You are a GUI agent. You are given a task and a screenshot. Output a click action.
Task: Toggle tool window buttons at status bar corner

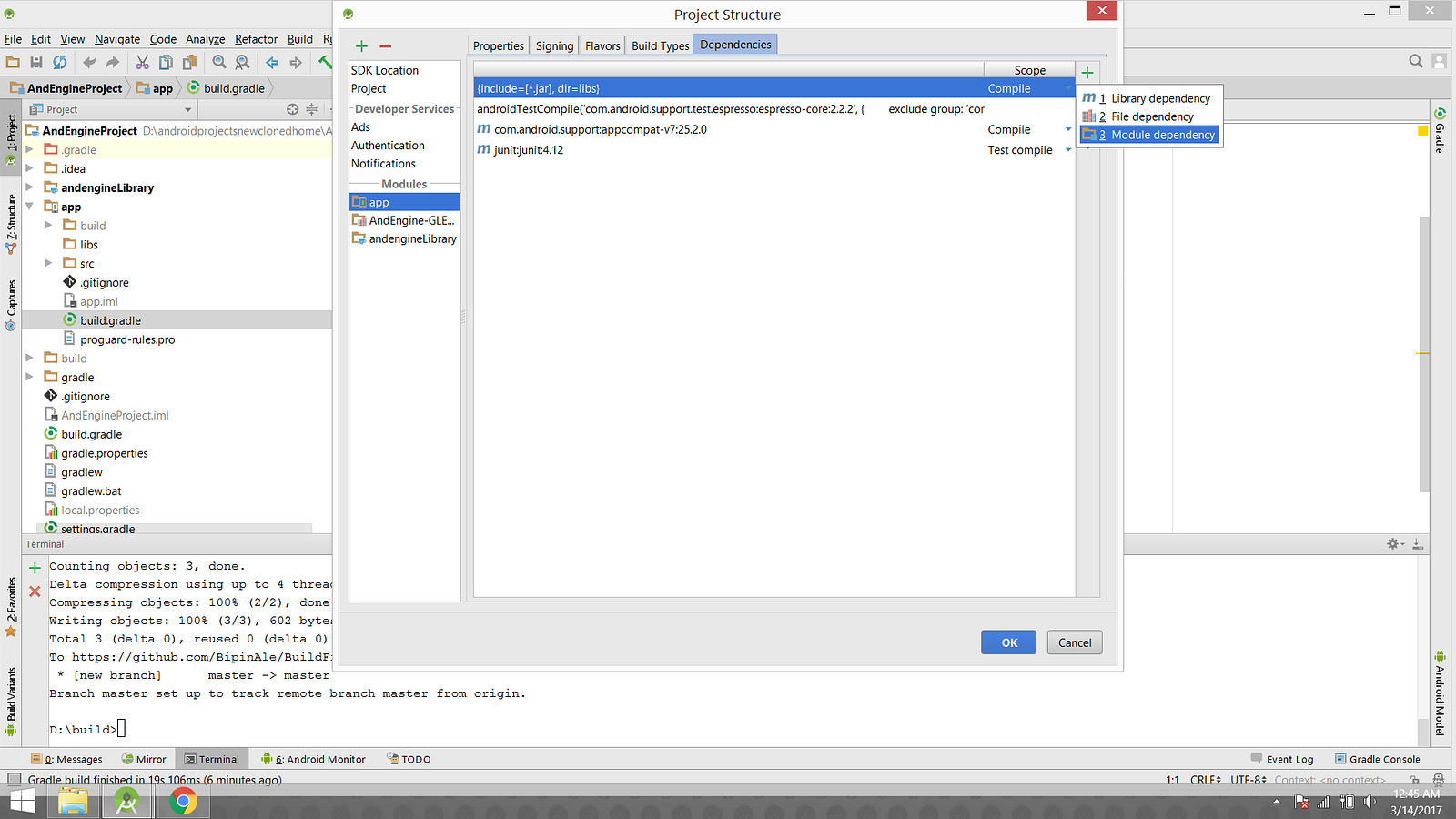(15, 780)
